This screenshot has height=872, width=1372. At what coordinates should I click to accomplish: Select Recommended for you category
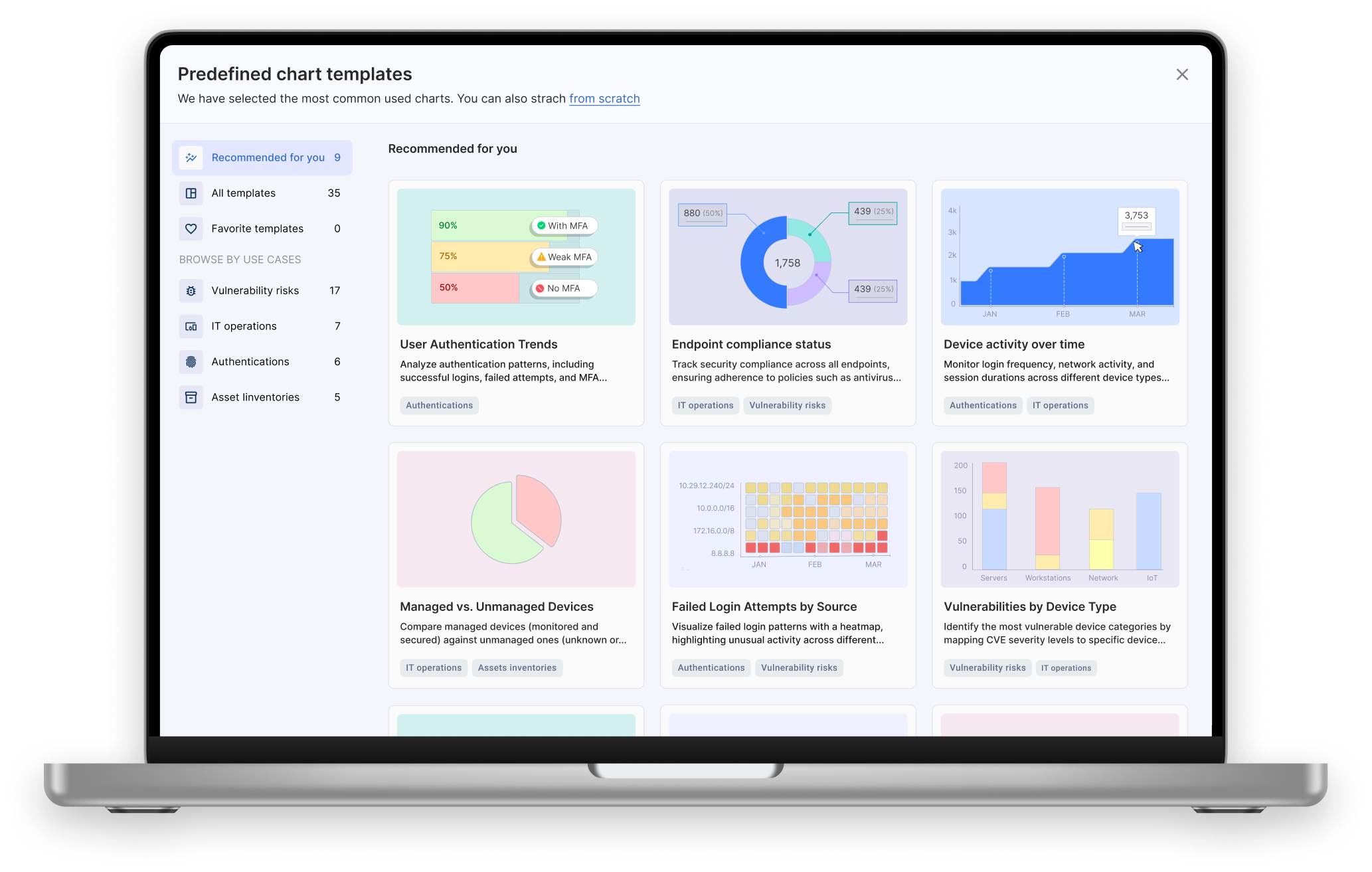pyautogui.click(x=262, y=157)
